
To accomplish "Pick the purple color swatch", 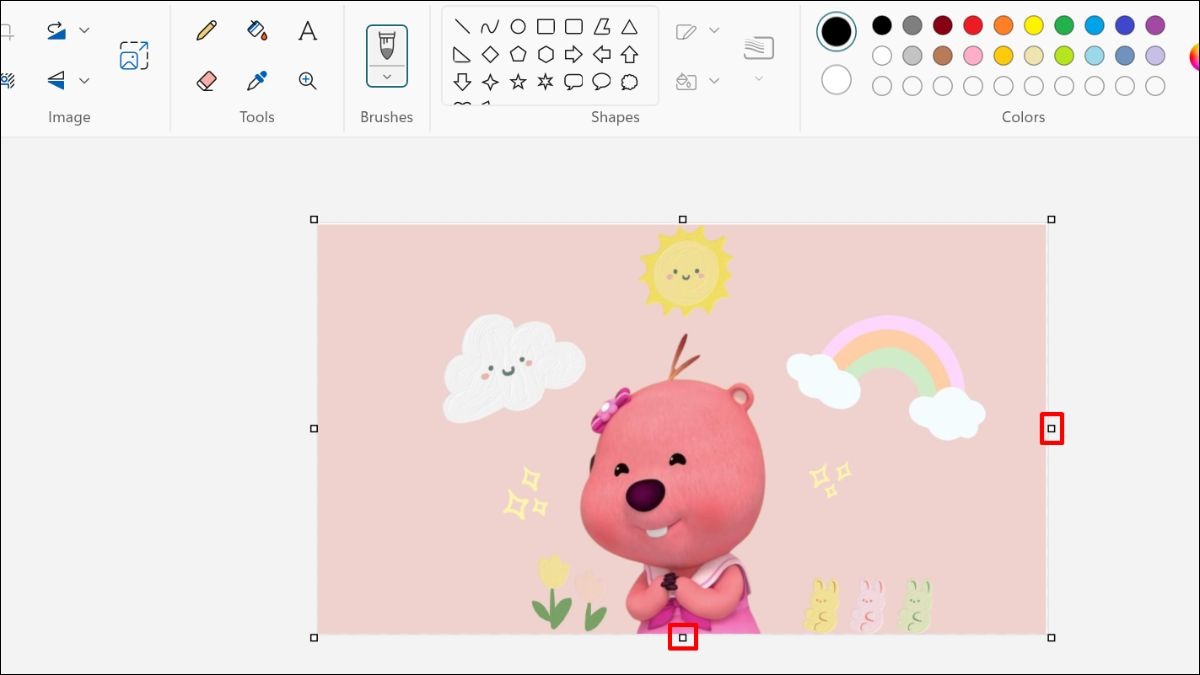I will pos(1155,25).
